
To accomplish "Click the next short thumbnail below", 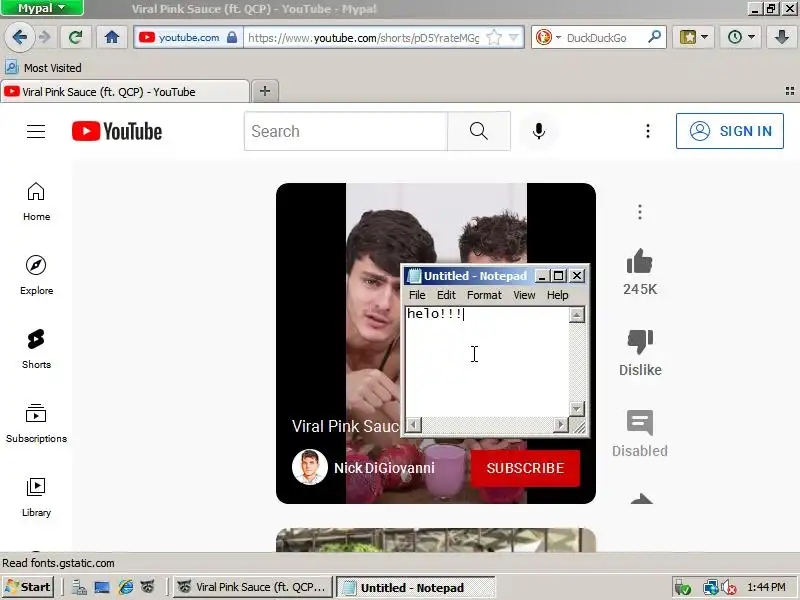I will 436,540.
